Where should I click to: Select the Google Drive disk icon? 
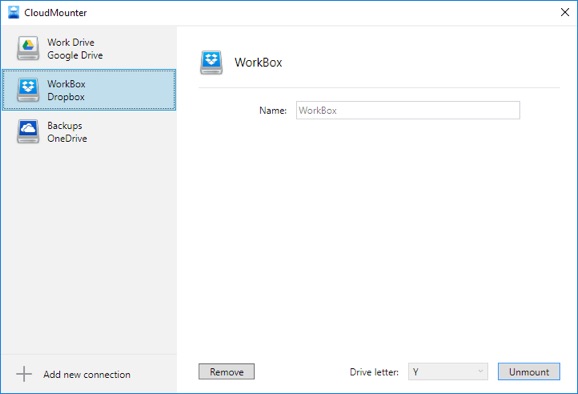click(x=28, y=48)
